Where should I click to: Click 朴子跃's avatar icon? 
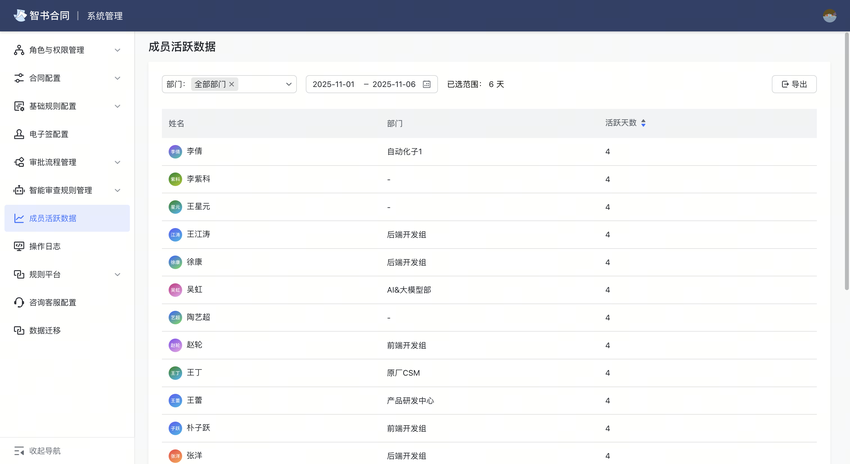pyautogui.click(x=175, y=428)
